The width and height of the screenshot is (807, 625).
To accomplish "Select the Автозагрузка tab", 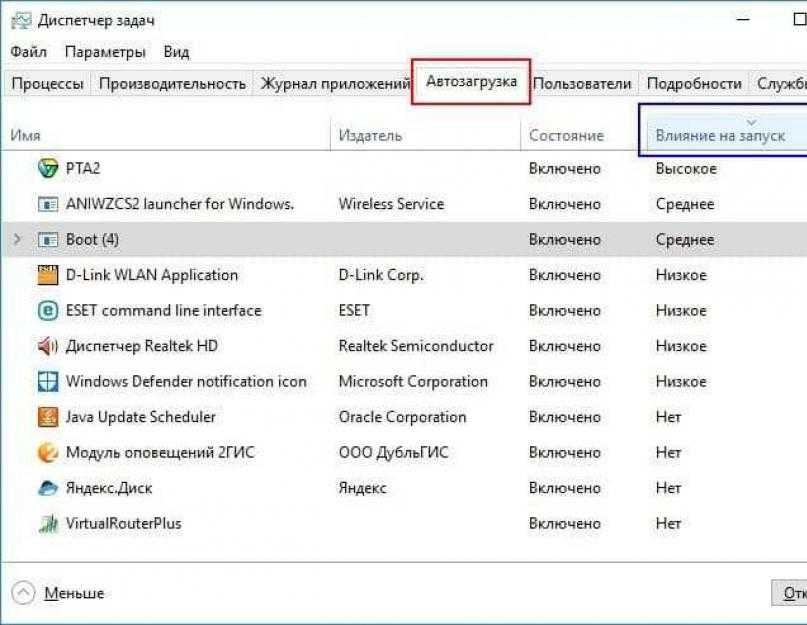I will 471,81.
